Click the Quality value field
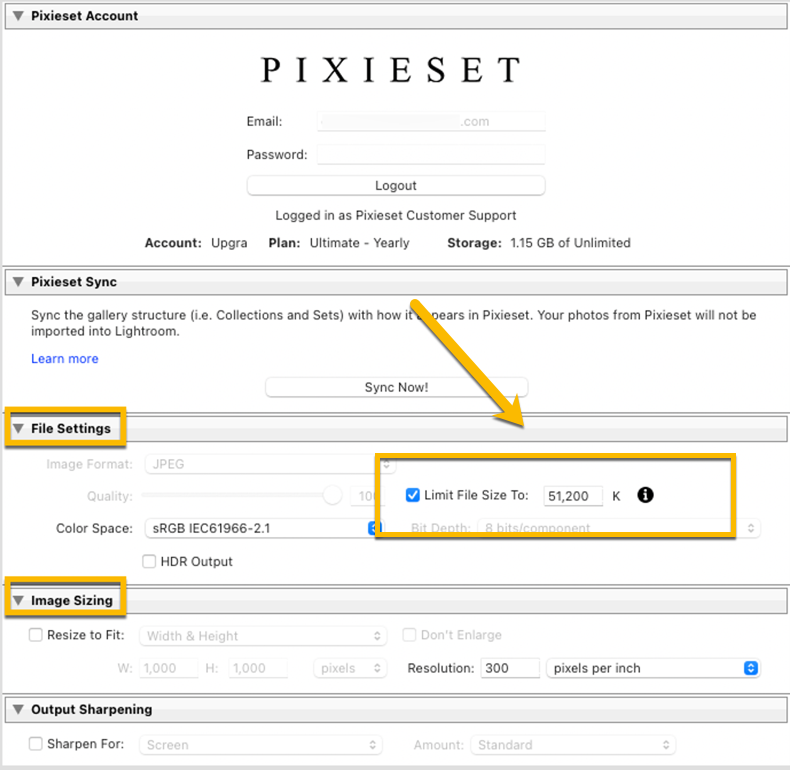790x770 pixels. click(x=367, y=496)
